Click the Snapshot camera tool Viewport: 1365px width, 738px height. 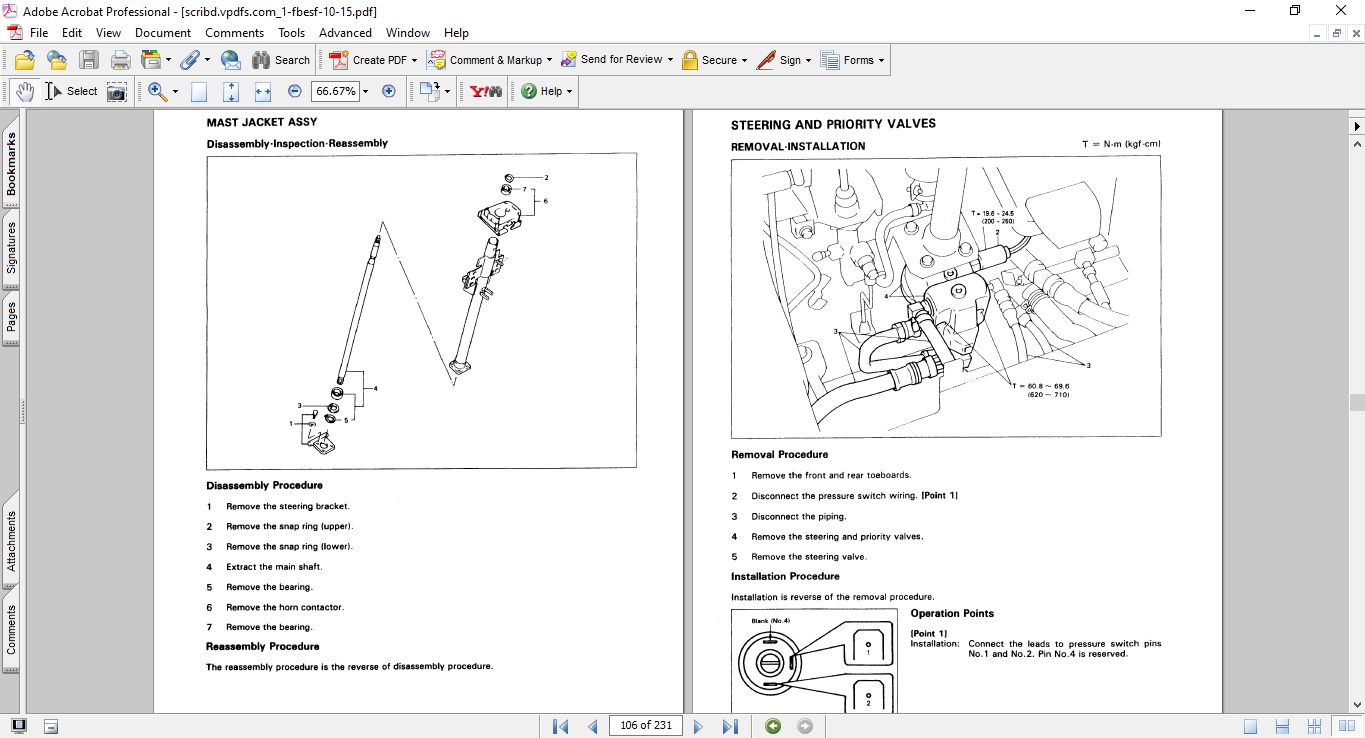click(x=117, y=91)
